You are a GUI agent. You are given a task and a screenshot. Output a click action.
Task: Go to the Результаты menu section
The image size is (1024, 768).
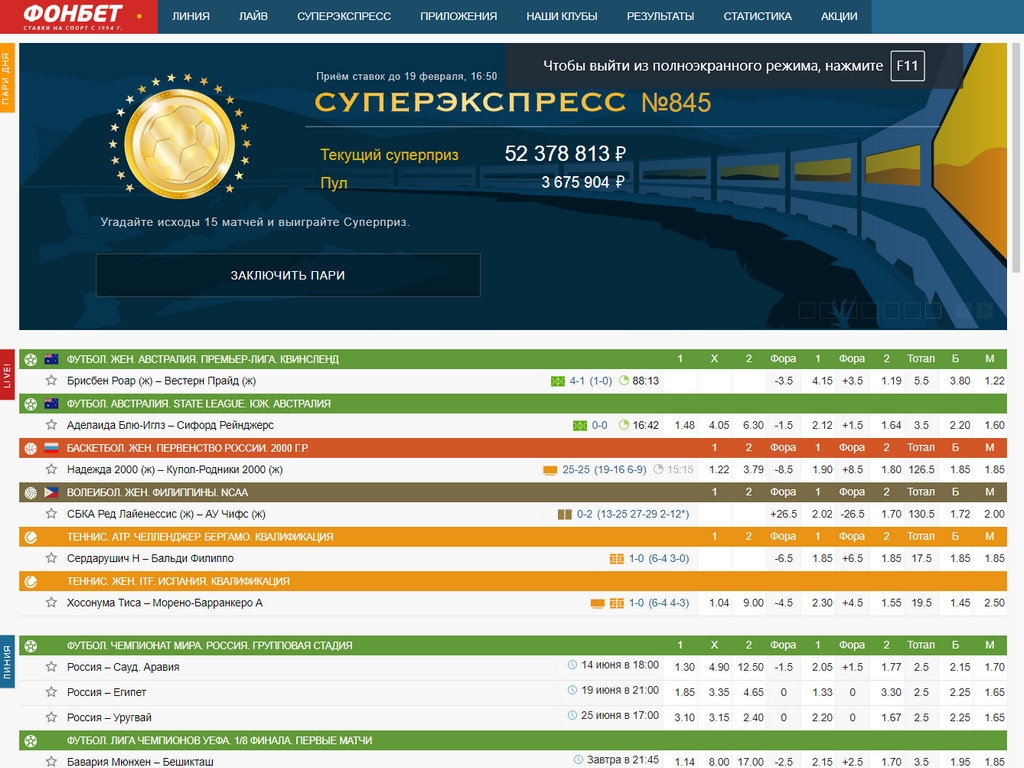click(660, 17)
